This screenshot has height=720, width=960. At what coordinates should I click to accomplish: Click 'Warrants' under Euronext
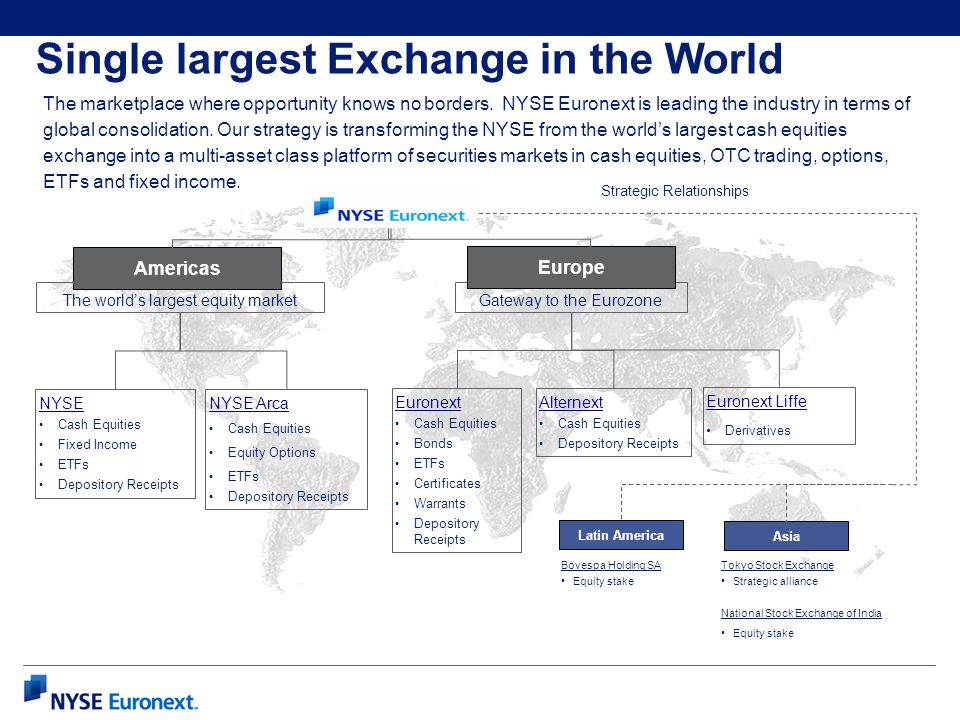pos(440,503)
